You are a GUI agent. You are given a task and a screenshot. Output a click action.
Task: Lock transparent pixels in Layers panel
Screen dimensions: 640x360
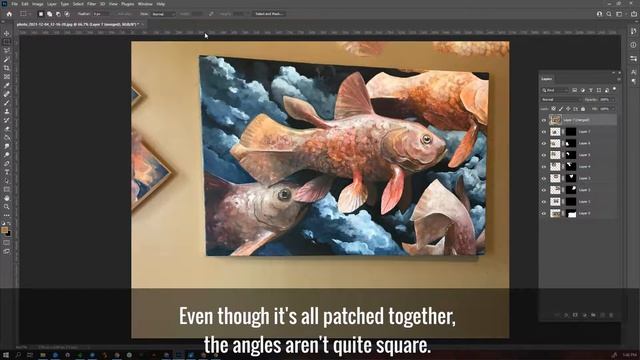[x=553, y=109]
